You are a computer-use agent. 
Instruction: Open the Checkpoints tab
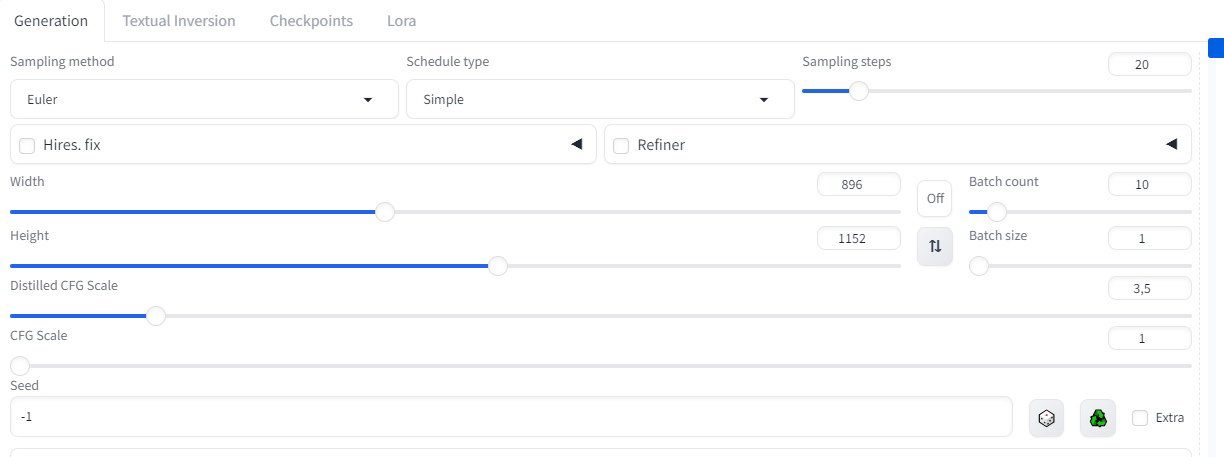[x=311, y=21]
